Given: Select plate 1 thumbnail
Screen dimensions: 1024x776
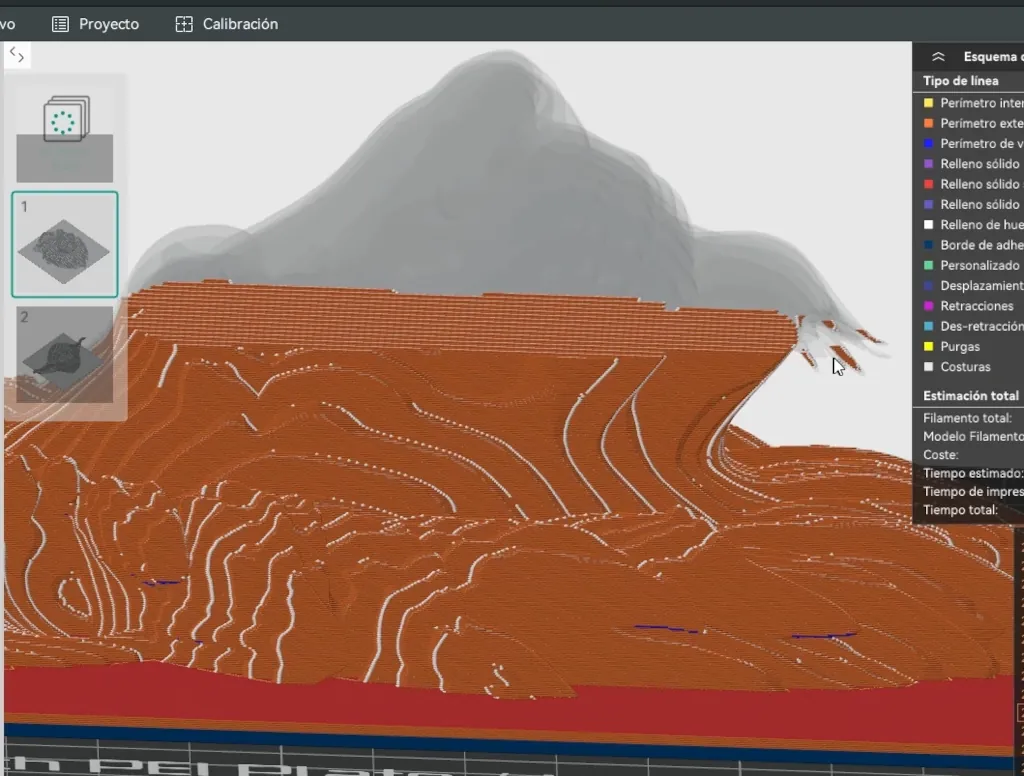Looking at the screenshot, I should 65,244.
